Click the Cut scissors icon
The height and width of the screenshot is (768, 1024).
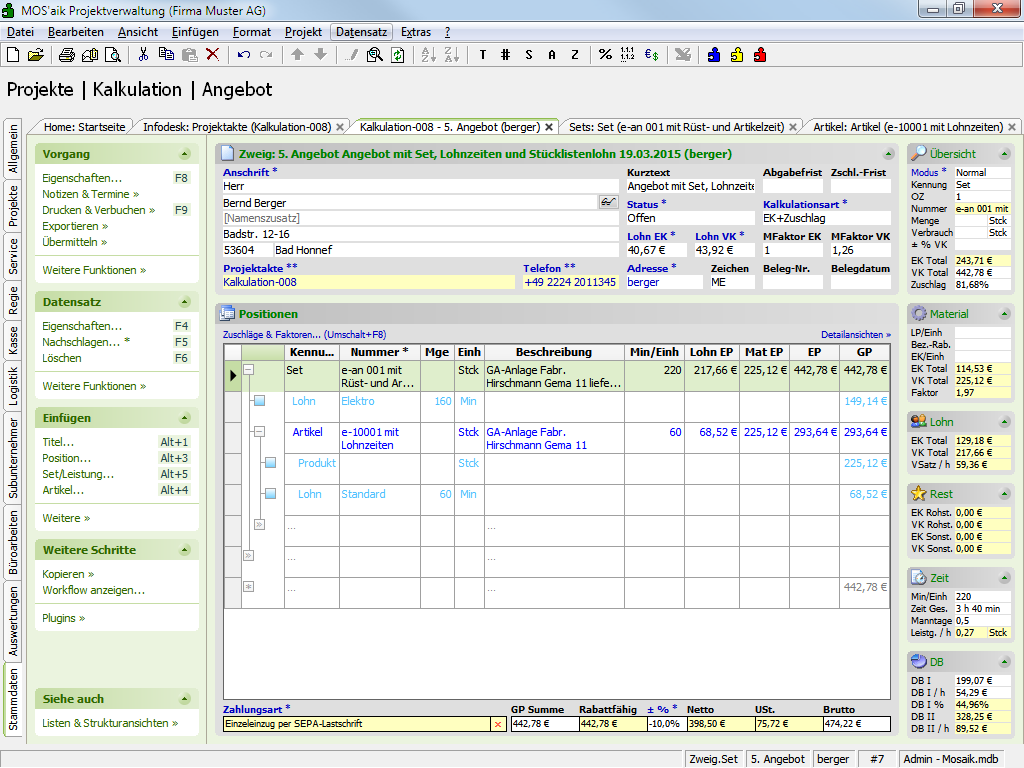tap(143, 55)
